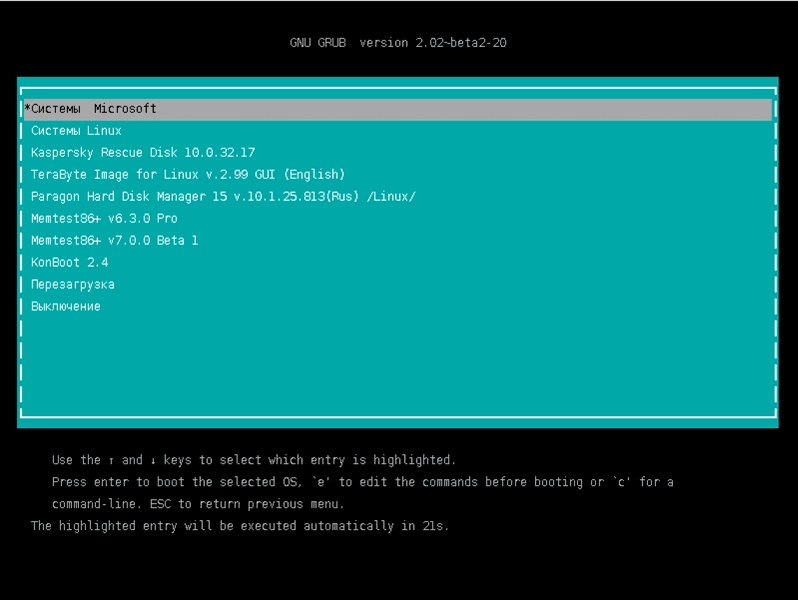Select the Перезагрузка reboot entry
This screenshot has width=798, height=600.
[x=73, y=284]
